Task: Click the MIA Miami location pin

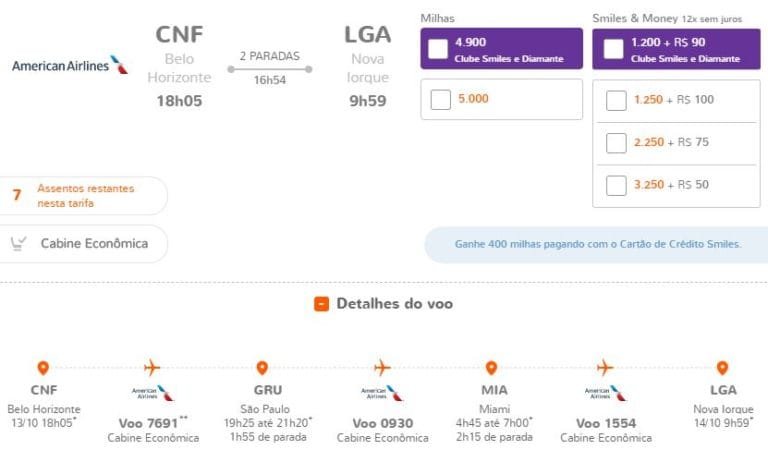Action: click(x=491, y=368)
